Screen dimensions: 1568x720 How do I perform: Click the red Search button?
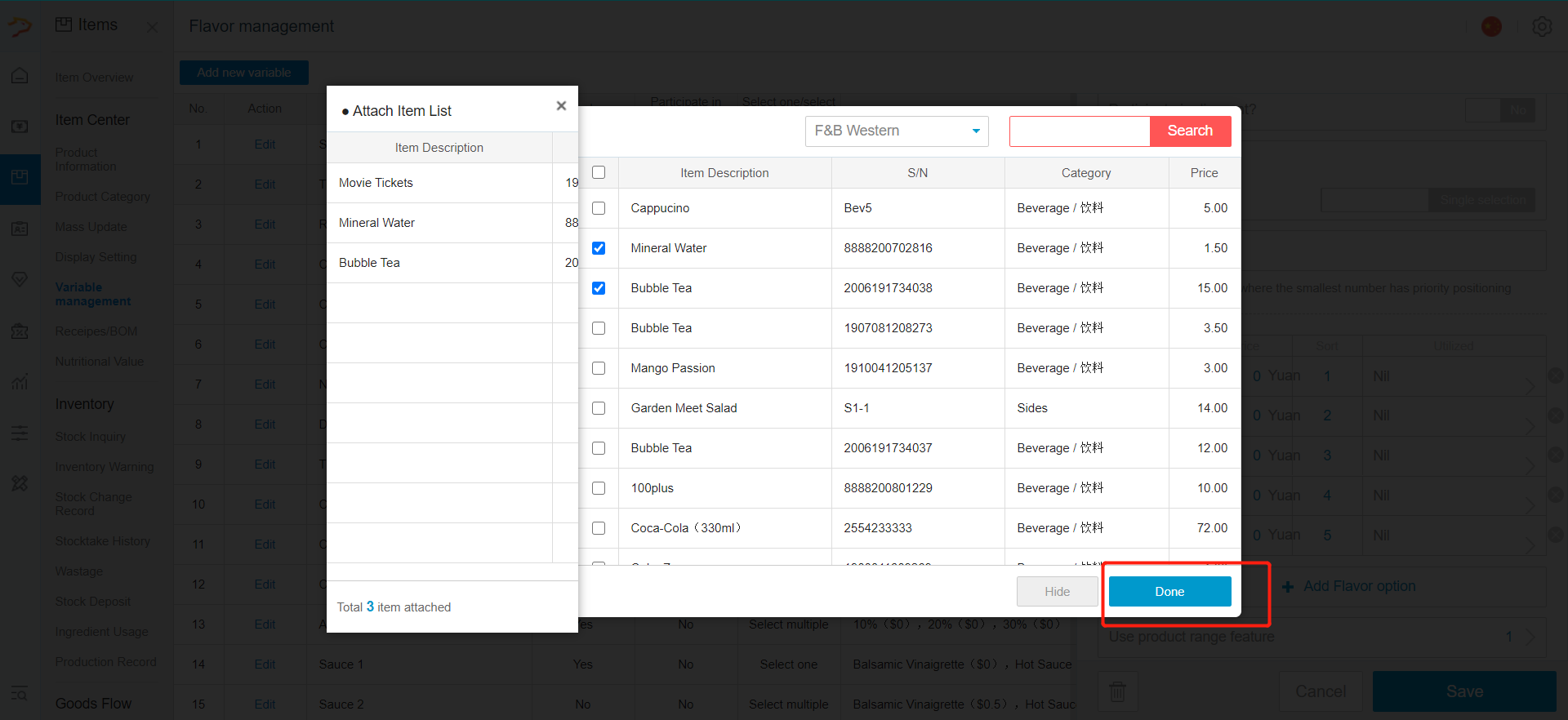click(1190, 131)
